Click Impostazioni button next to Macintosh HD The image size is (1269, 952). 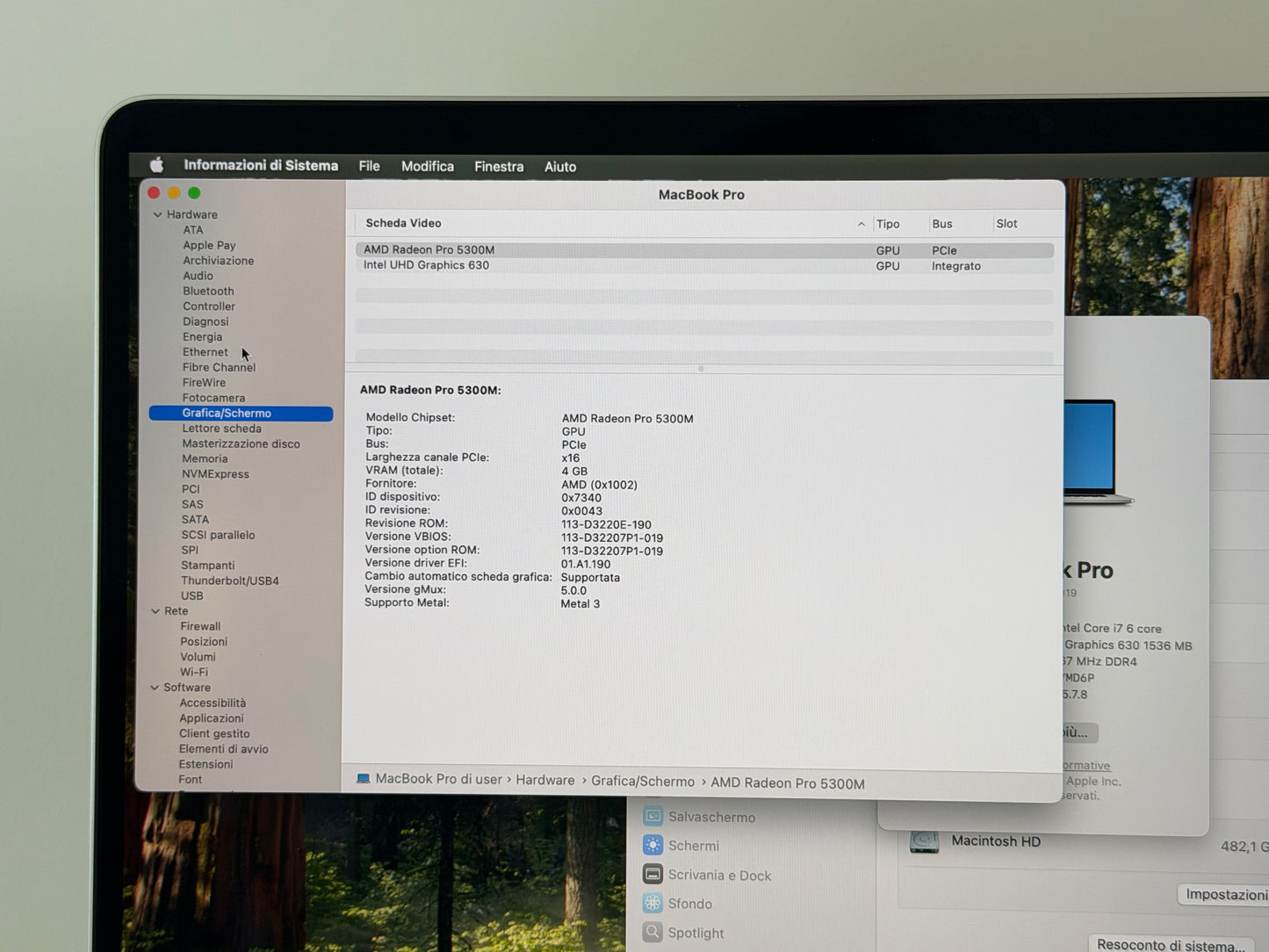tap(1224, 894)
